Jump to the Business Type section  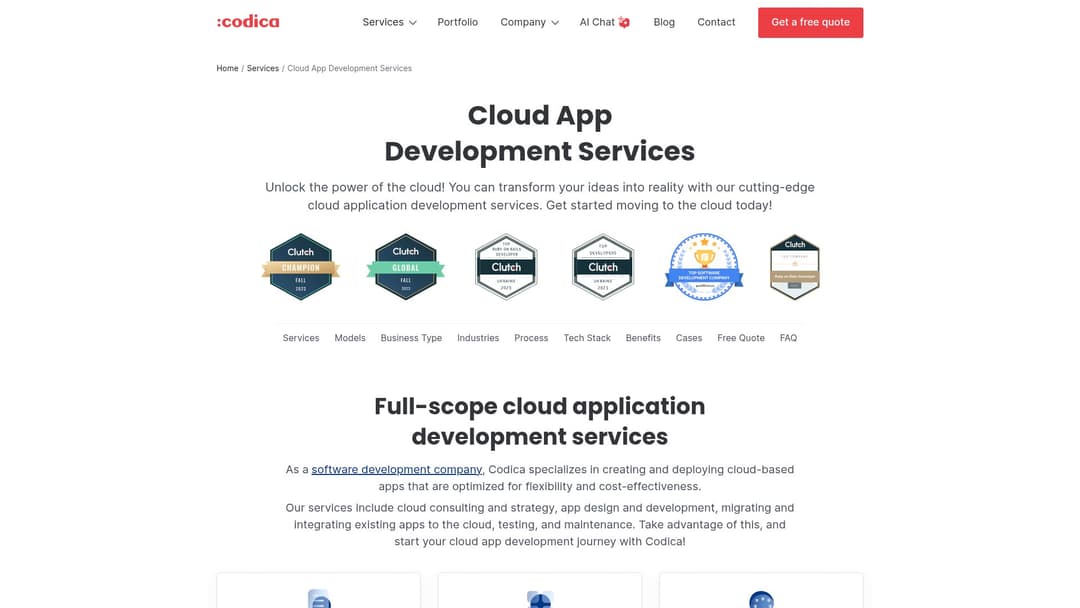[411, 338]
